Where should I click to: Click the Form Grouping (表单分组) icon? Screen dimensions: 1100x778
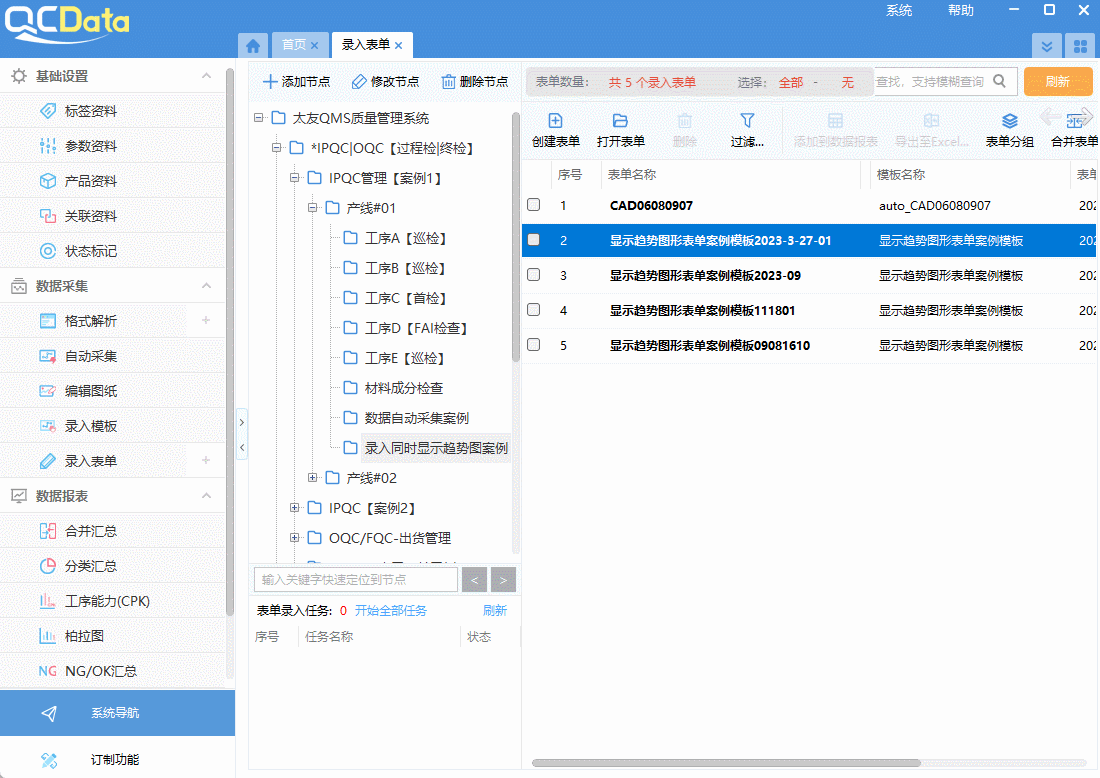click(1010, 121)
